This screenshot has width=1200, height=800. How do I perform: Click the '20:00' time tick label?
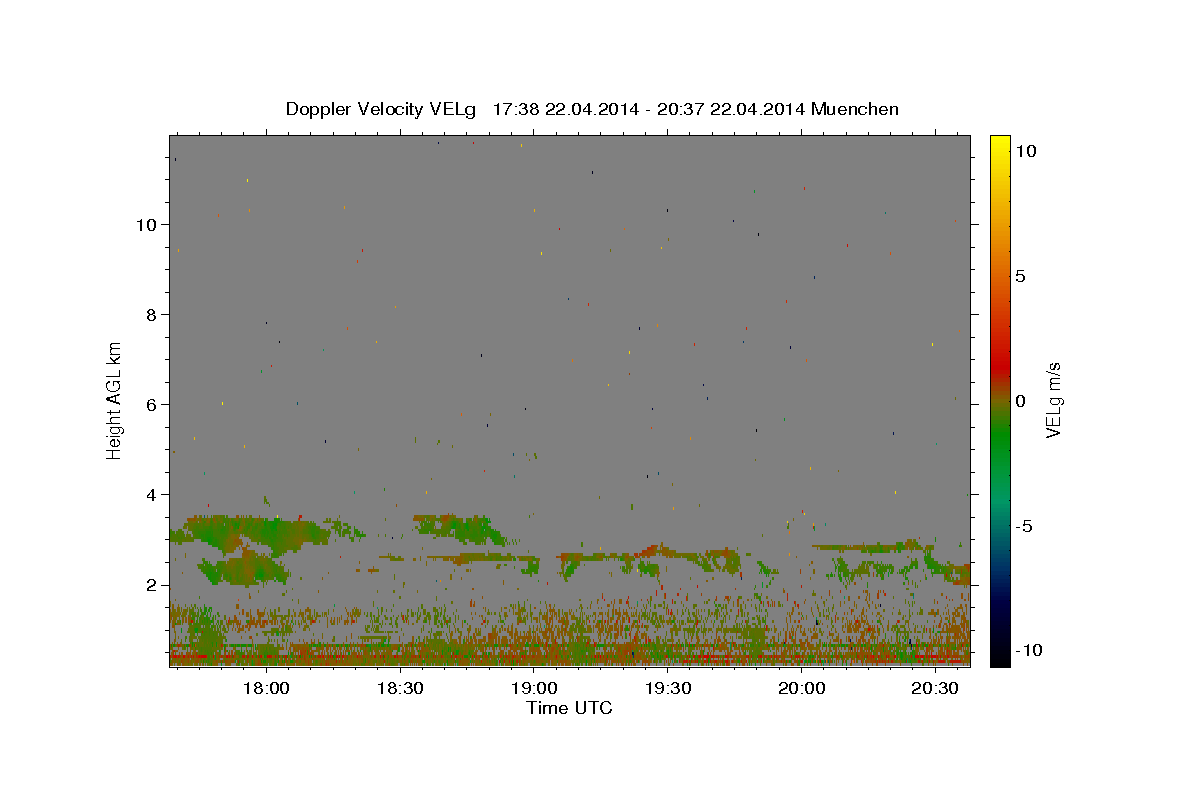pos(802,688)
